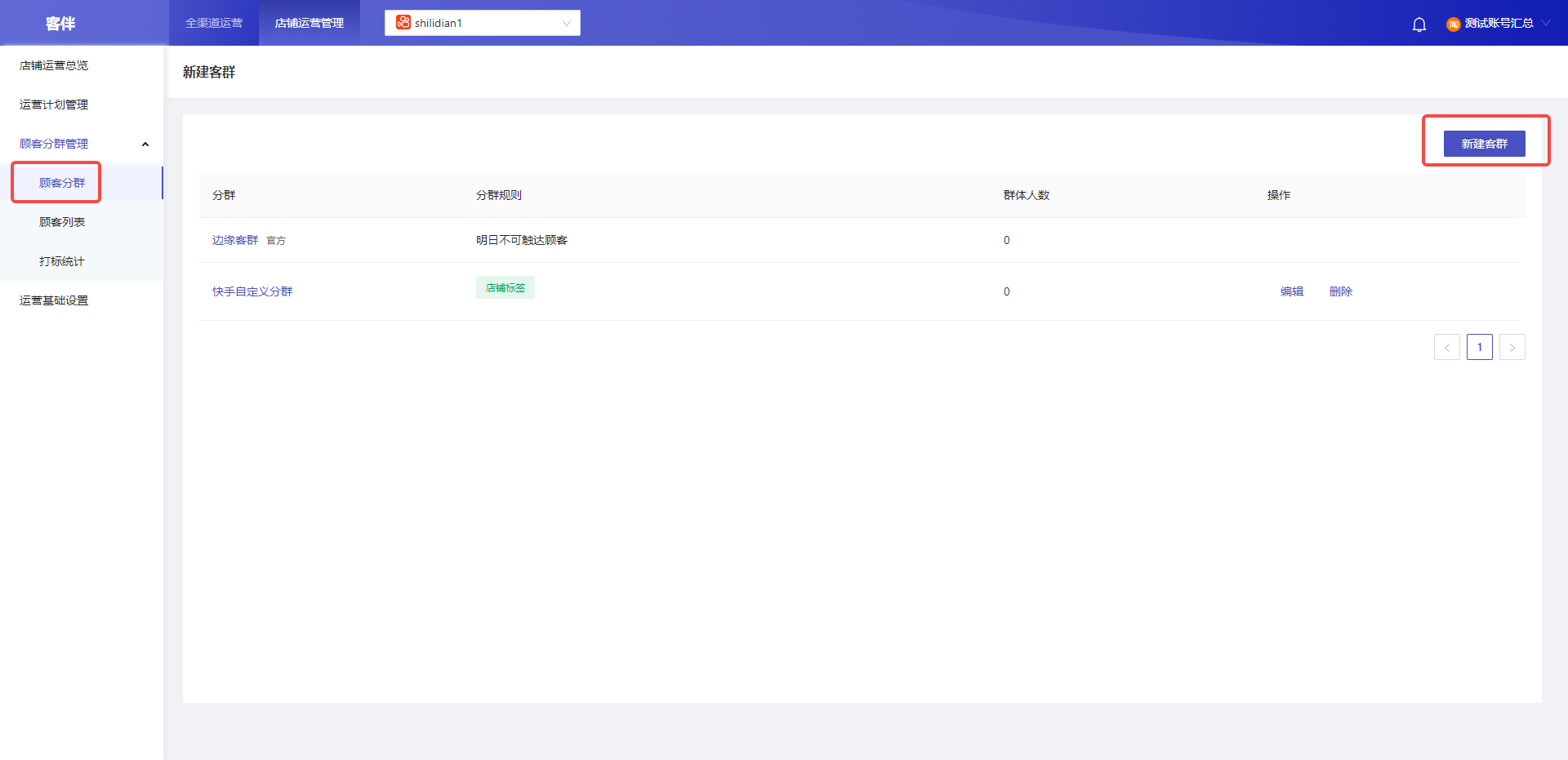This screenshot has height=760, width=1568.
Task: Switch to the 全渠道运营 tab
Action: point(214,23)
